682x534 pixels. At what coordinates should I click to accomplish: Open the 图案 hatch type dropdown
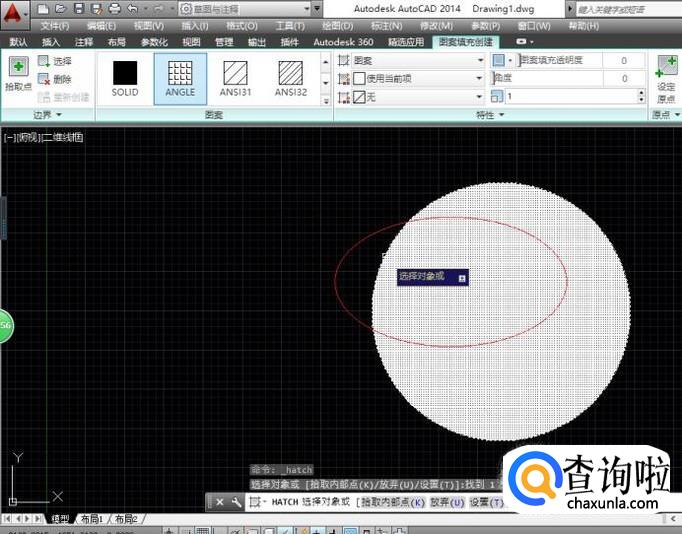point(480,61)
